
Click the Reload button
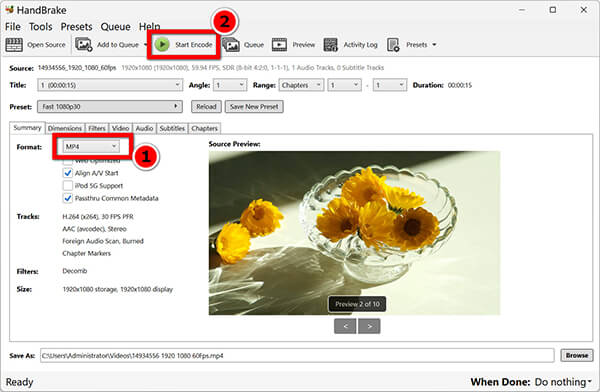point(206,106)
